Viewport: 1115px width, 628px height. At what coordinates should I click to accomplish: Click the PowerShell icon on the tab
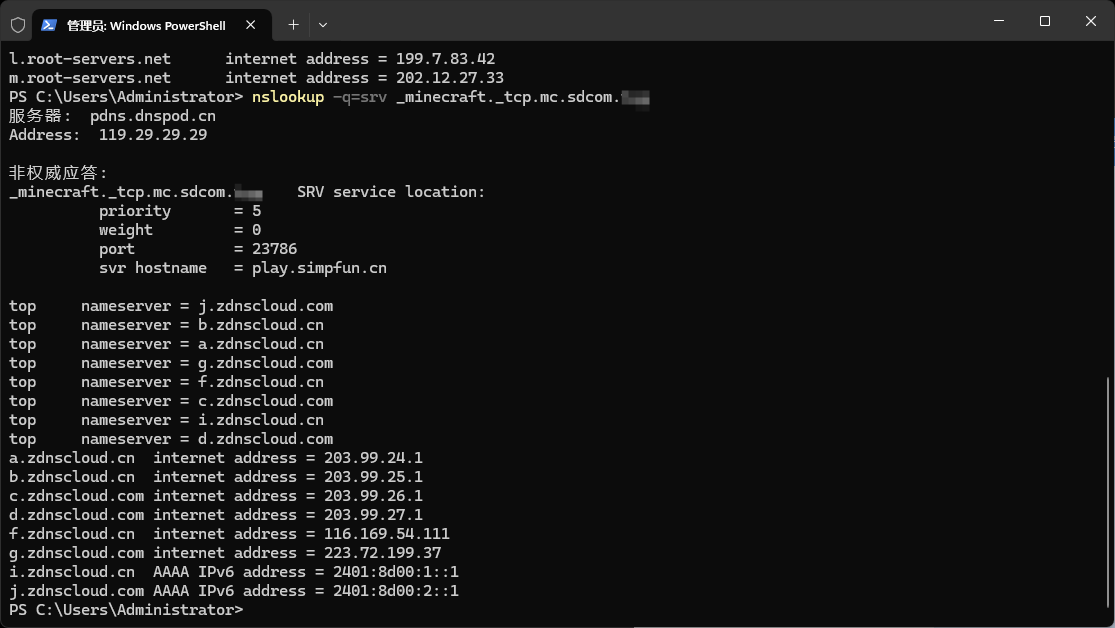click(x=48, y=26)
